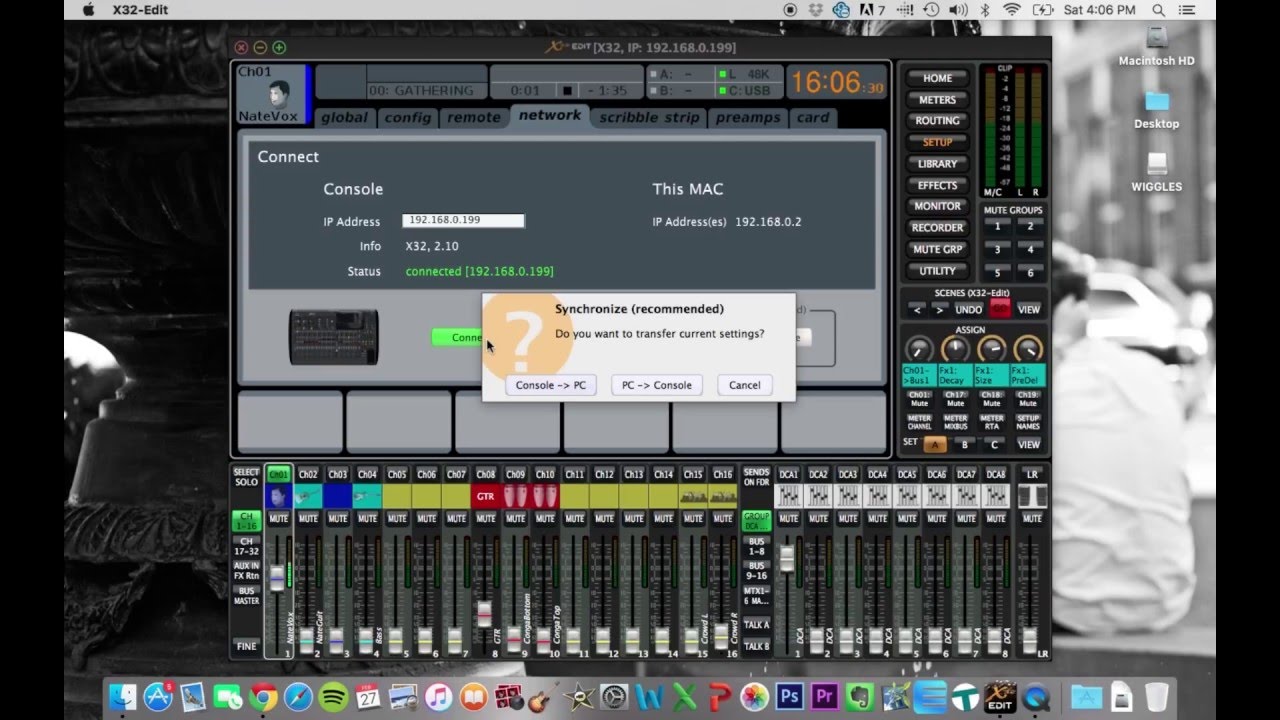
Task: Select the DCA1 fader group icon
Action: click(x=789, y=496)
